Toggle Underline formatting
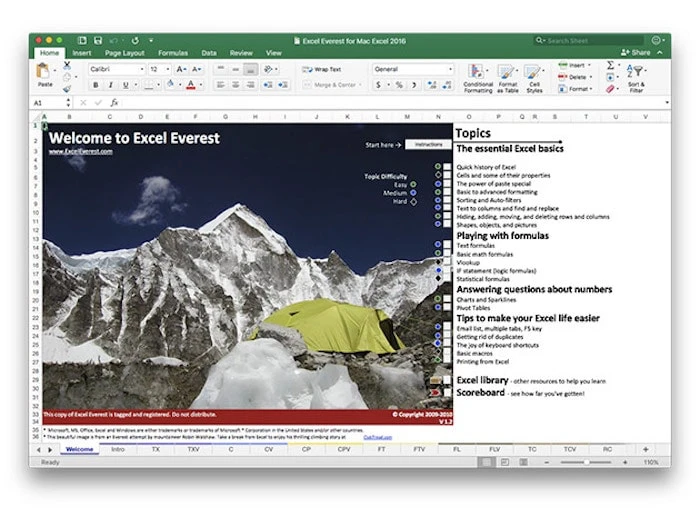Viewport: 700px width, 526px height. pyautogui.click(x=125, y=85)
